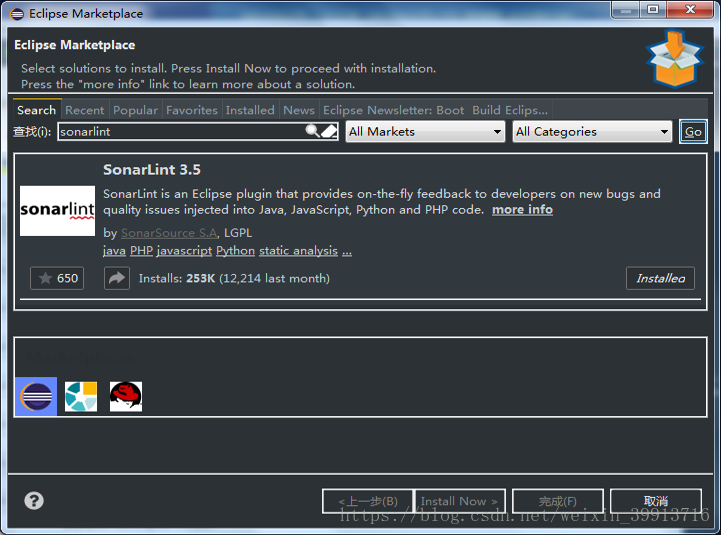Click the java tag link
Screen dimensions: 721x535
(x=114, y=251)
